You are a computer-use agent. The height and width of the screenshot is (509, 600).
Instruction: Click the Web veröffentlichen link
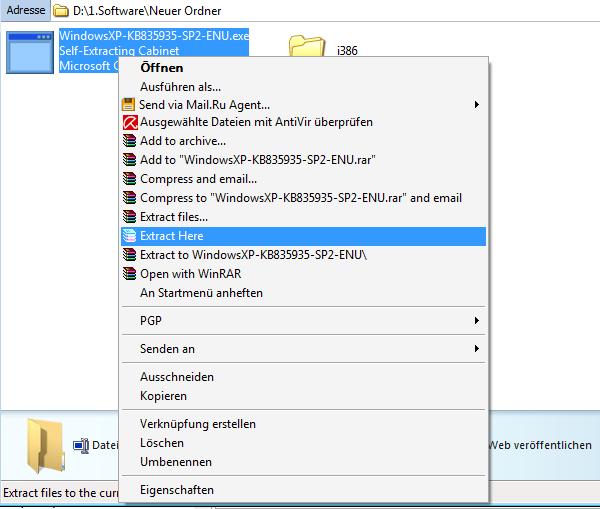coord(540,445)
